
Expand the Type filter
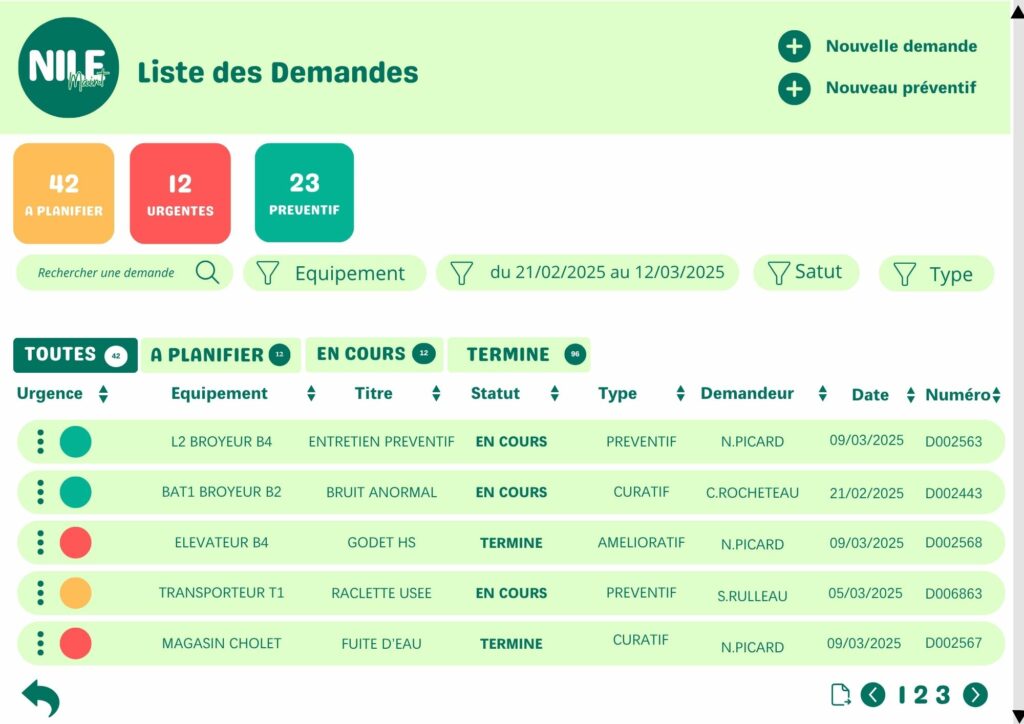(935, 274)
